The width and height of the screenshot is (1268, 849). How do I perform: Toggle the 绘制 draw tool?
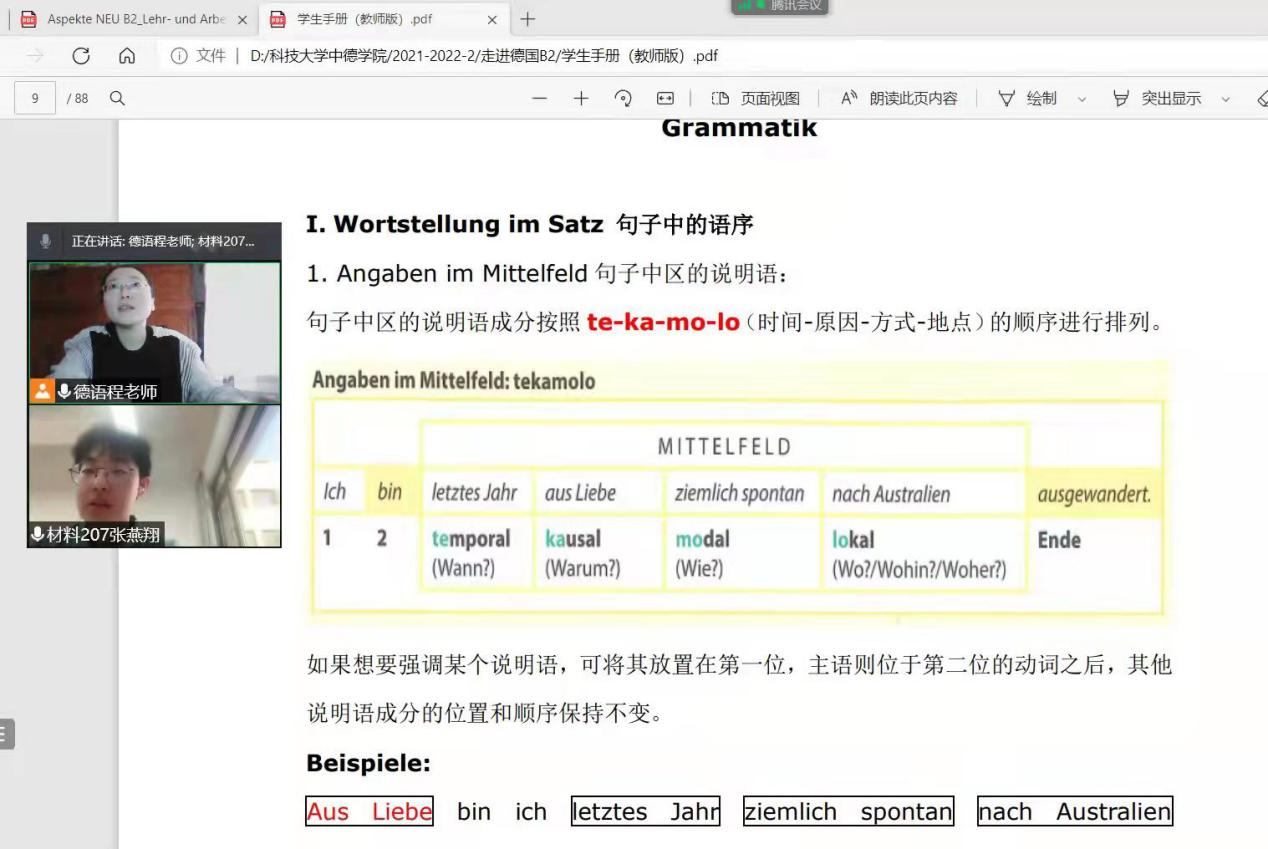[x=1028, y=98]
